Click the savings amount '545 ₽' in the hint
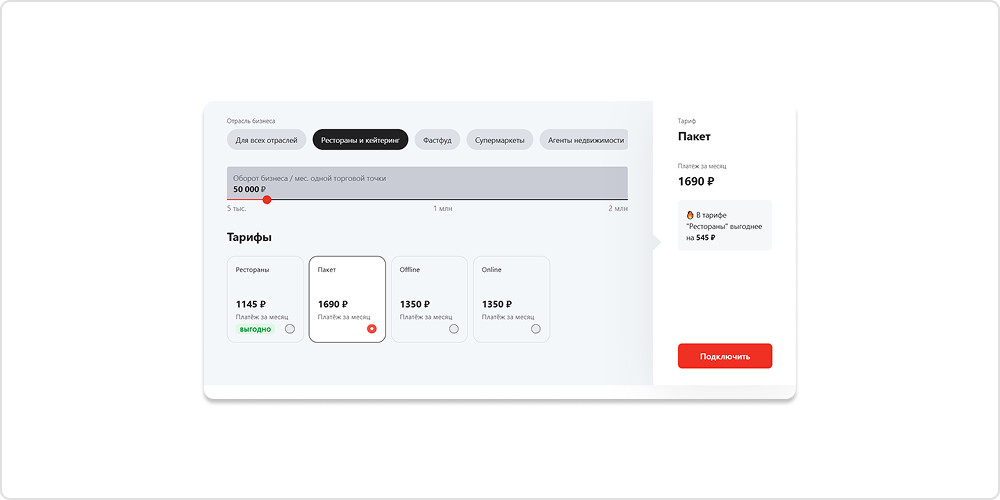The image size is (1000, 500). tap(705, 237)
